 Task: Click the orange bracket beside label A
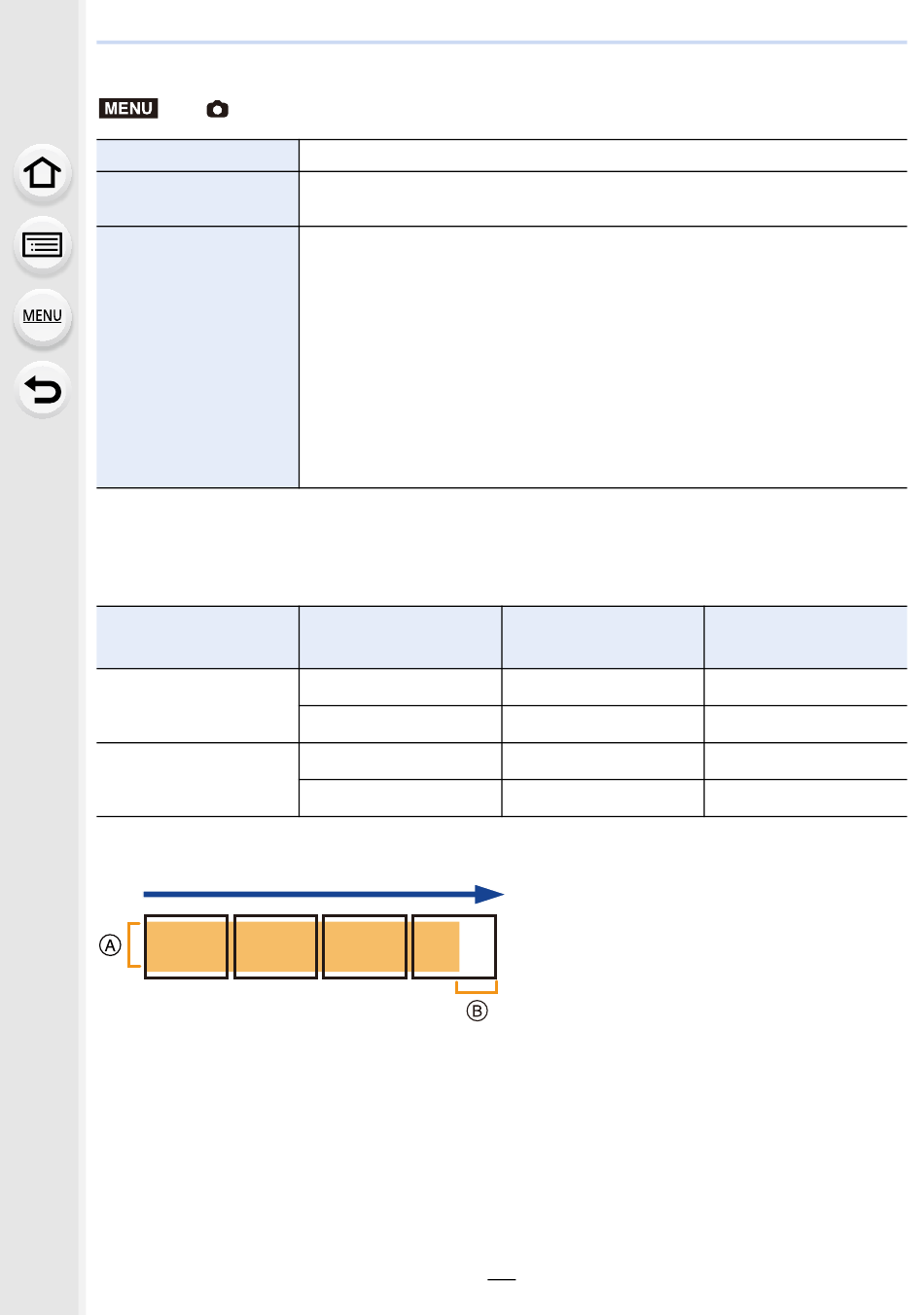134,945
